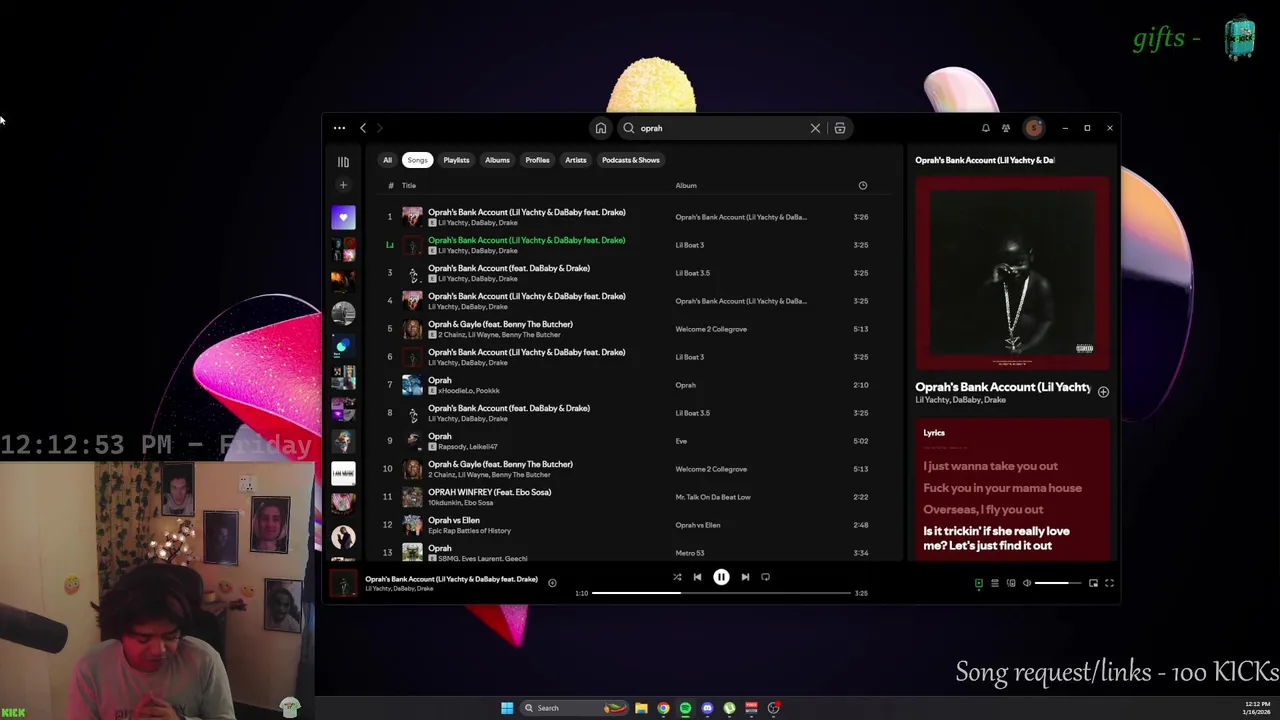Image resolution: width=1280 pixels, height=720 pixels.
Task: Toggle repeat in the player bar
Action: [x=765, y=577]
